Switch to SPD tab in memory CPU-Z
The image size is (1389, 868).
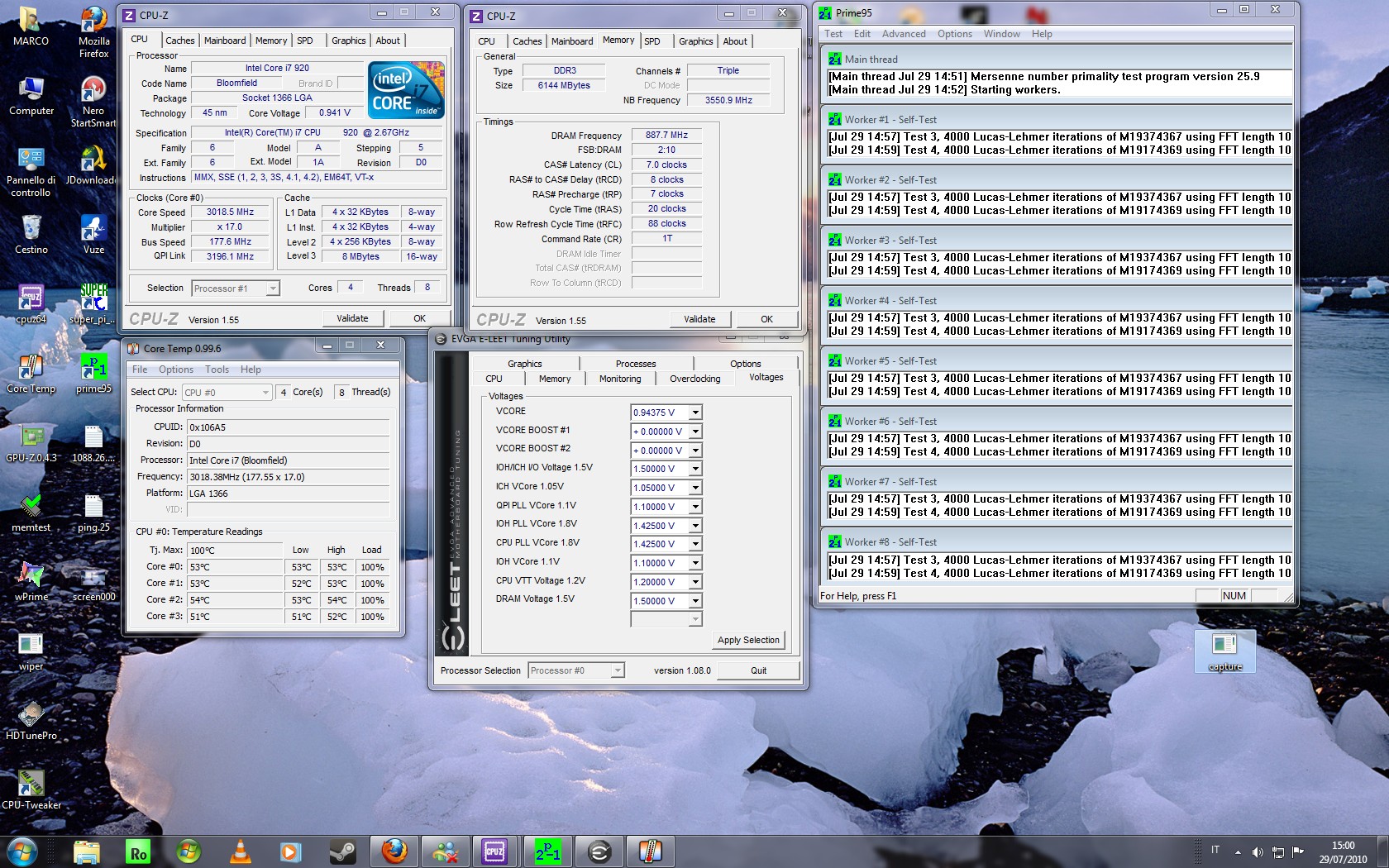coord(652,41)
